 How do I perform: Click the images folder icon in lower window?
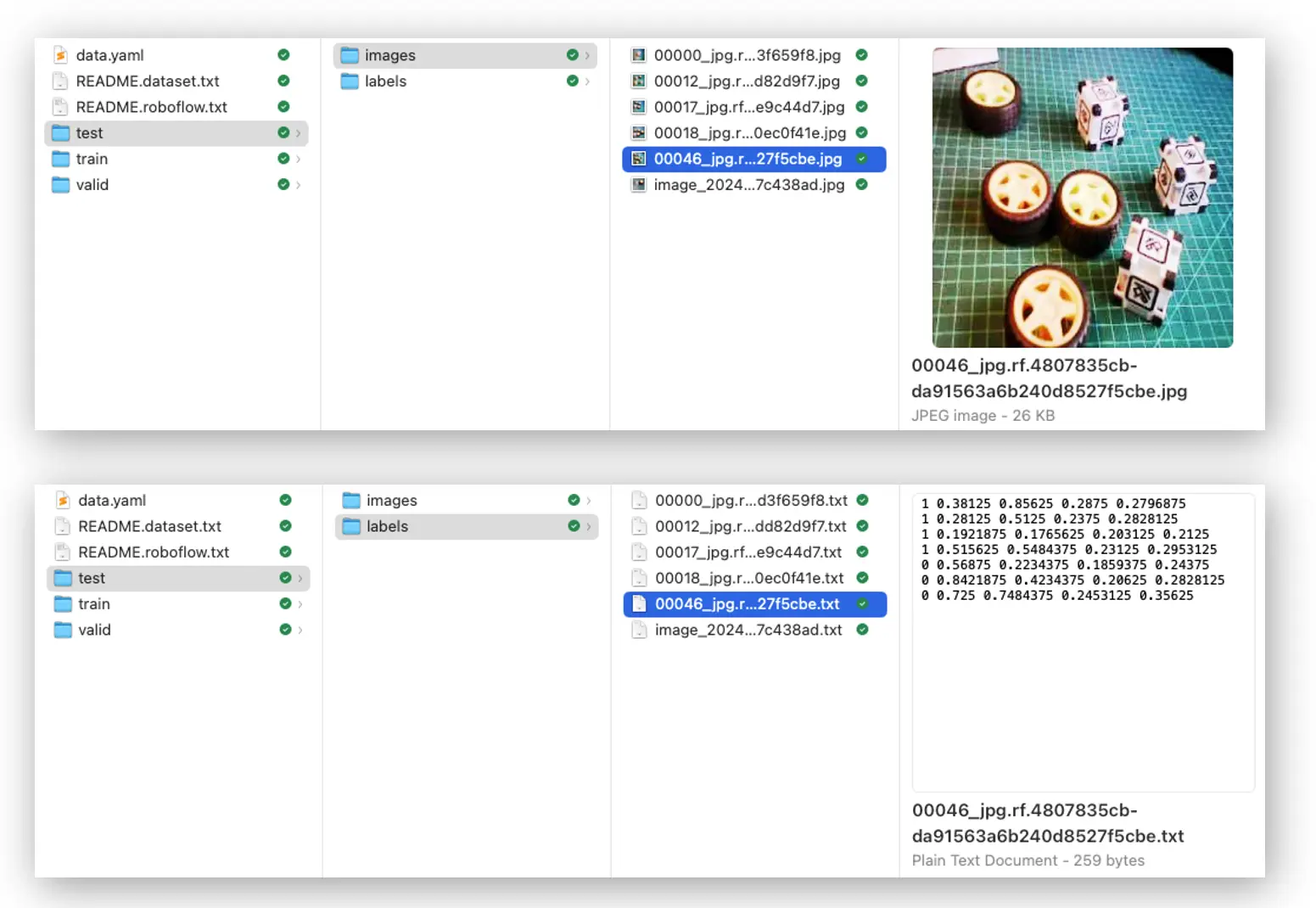[351, 501]
